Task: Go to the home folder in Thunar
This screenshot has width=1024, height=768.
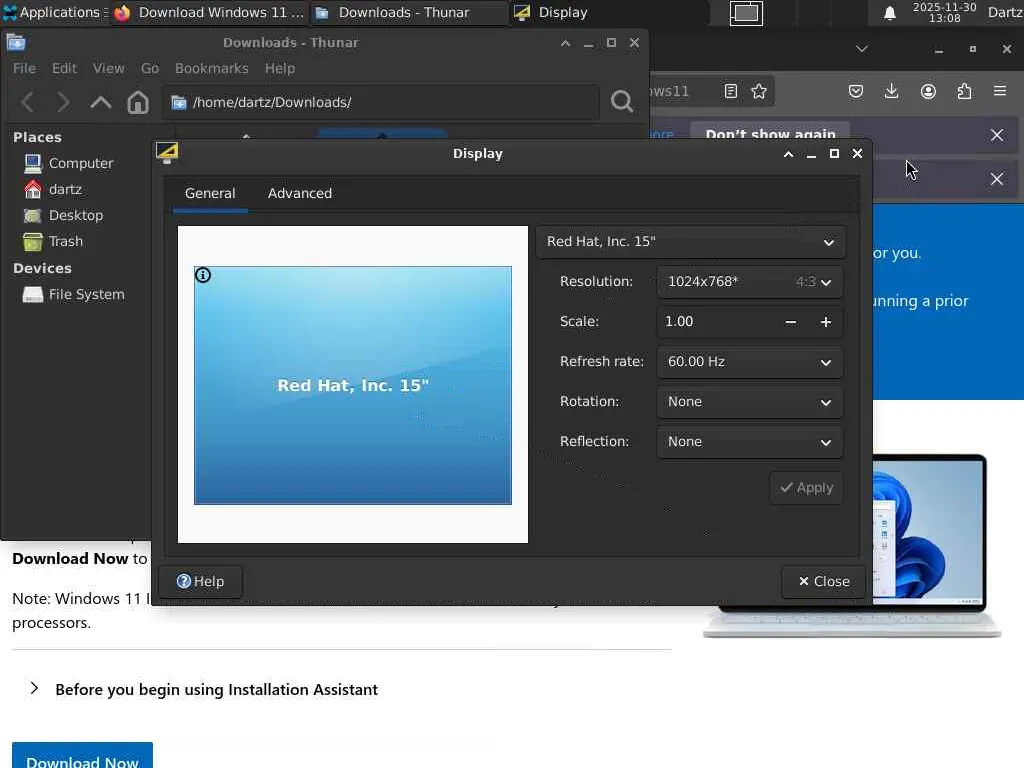Action: tap(138, 102)
